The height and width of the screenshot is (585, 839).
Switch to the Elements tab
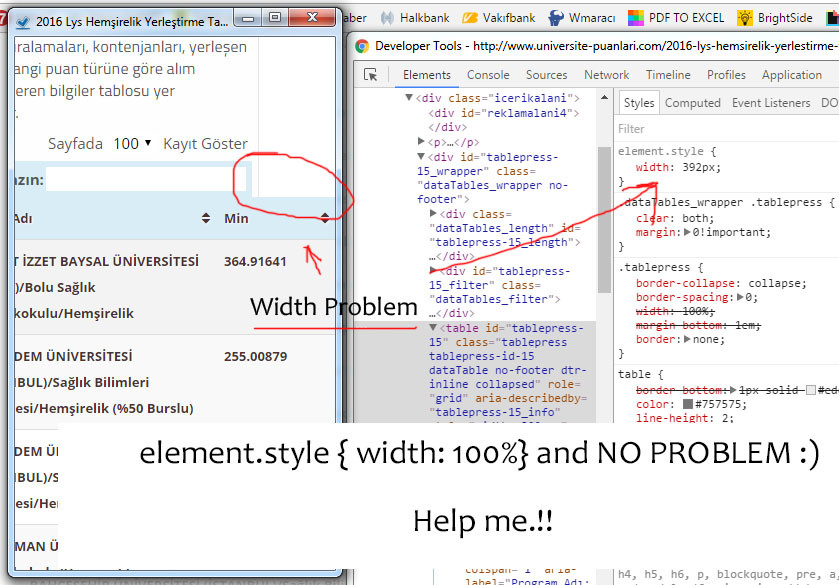tap(426, 75)
